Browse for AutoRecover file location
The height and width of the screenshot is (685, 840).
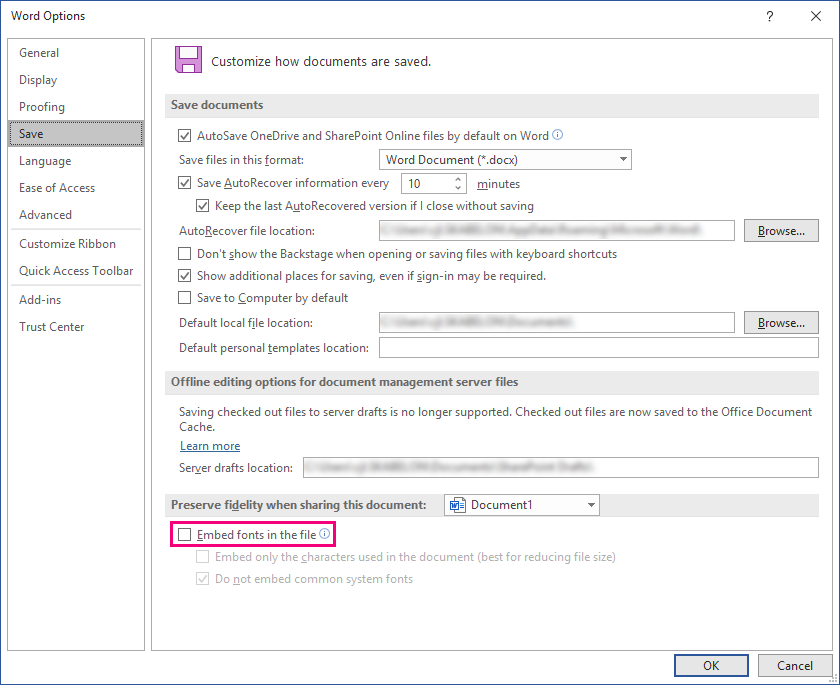tap(781, 231)
